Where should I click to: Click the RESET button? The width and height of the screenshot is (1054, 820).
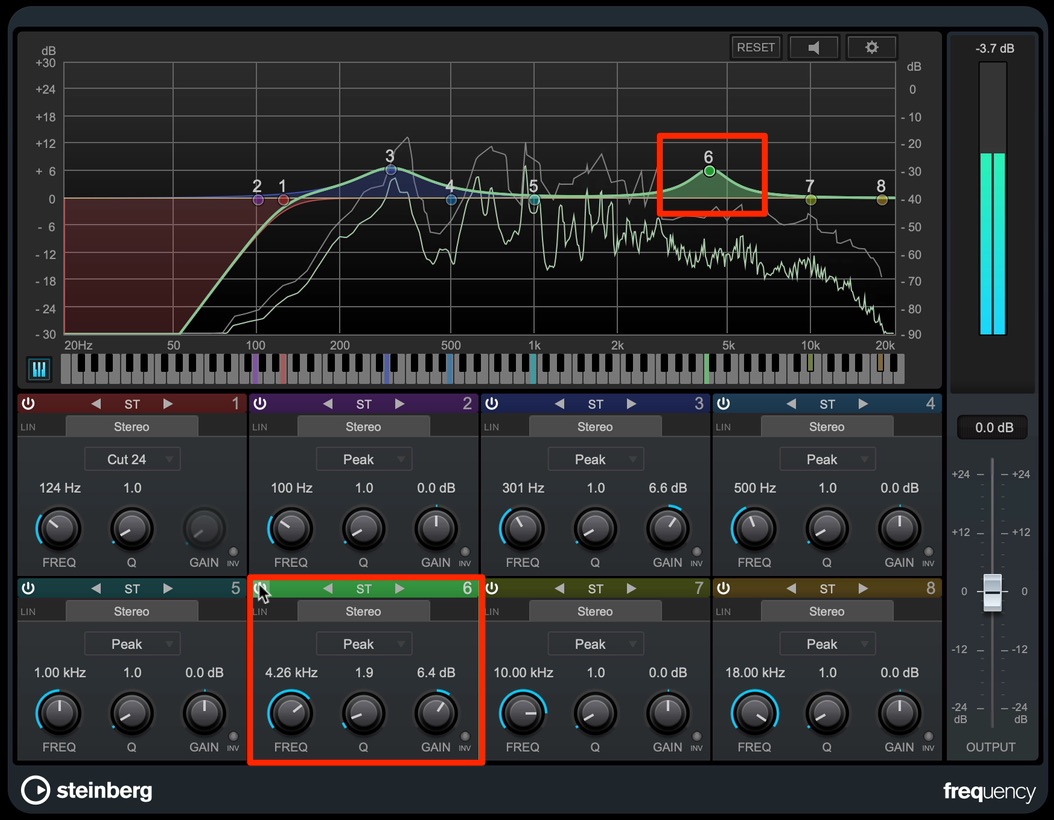pyautogui.click(x=756, y=48)
